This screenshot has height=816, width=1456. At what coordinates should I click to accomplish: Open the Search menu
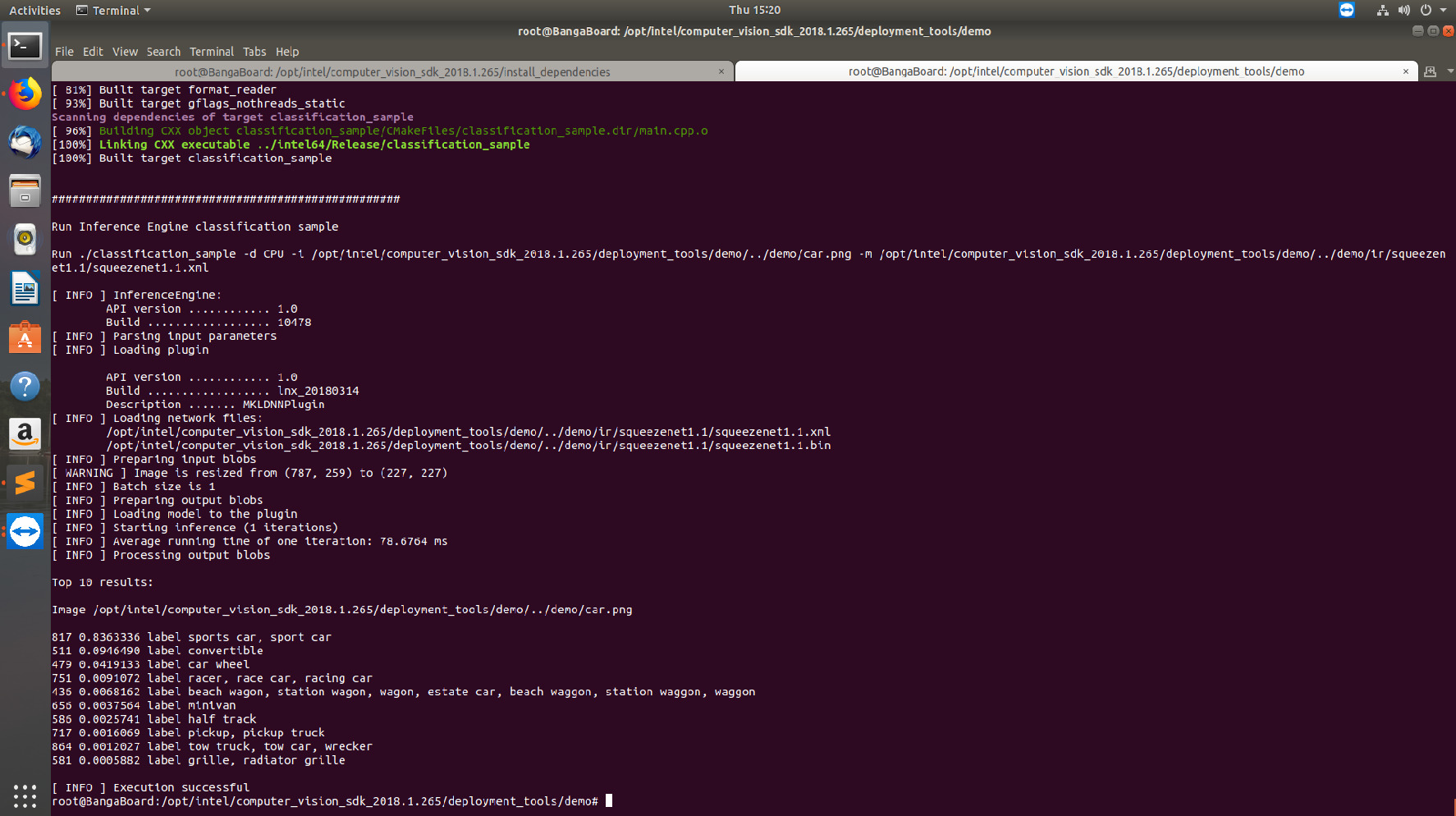[163, 51]
